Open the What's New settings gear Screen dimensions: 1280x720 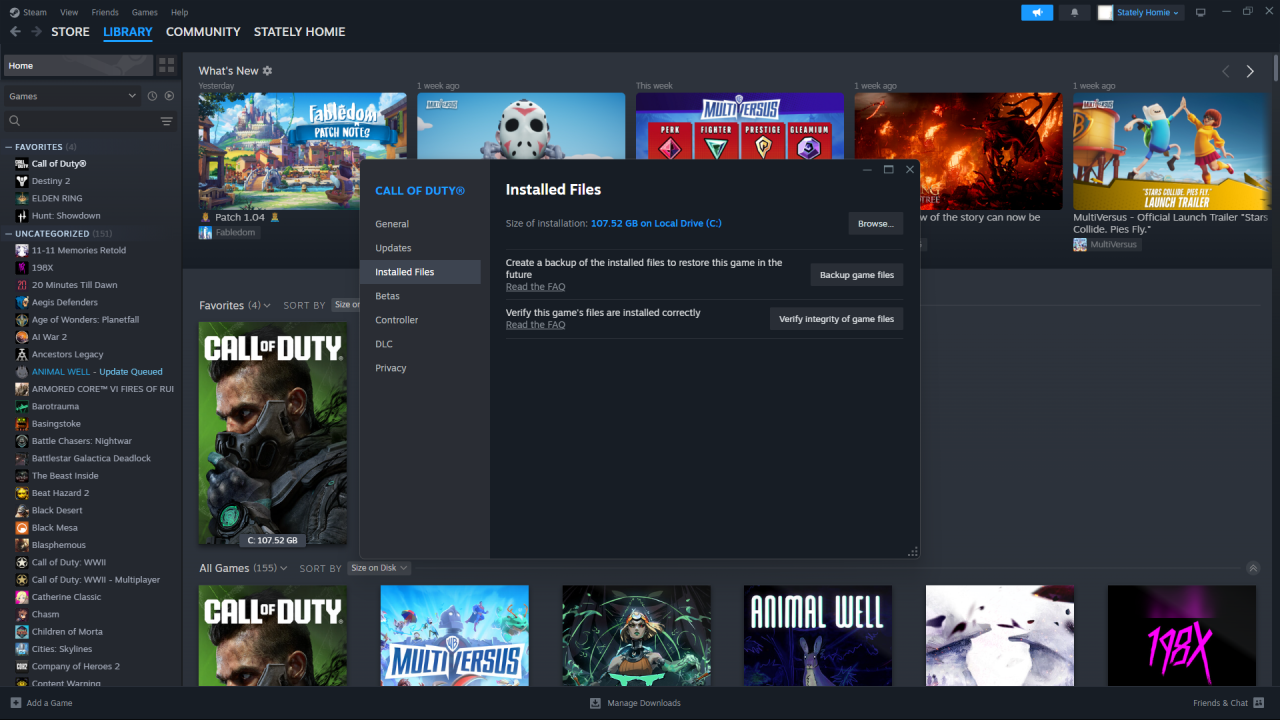(267, 71)
